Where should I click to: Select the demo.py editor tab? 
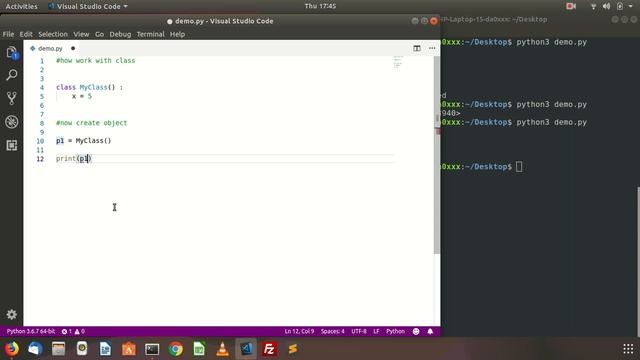[50, 48]
